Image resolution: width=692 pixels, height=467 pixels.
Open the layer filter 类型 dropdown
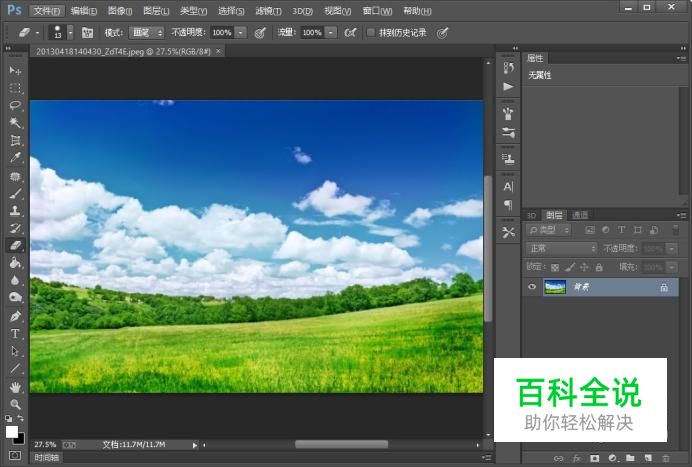click(x=561, y=230)
